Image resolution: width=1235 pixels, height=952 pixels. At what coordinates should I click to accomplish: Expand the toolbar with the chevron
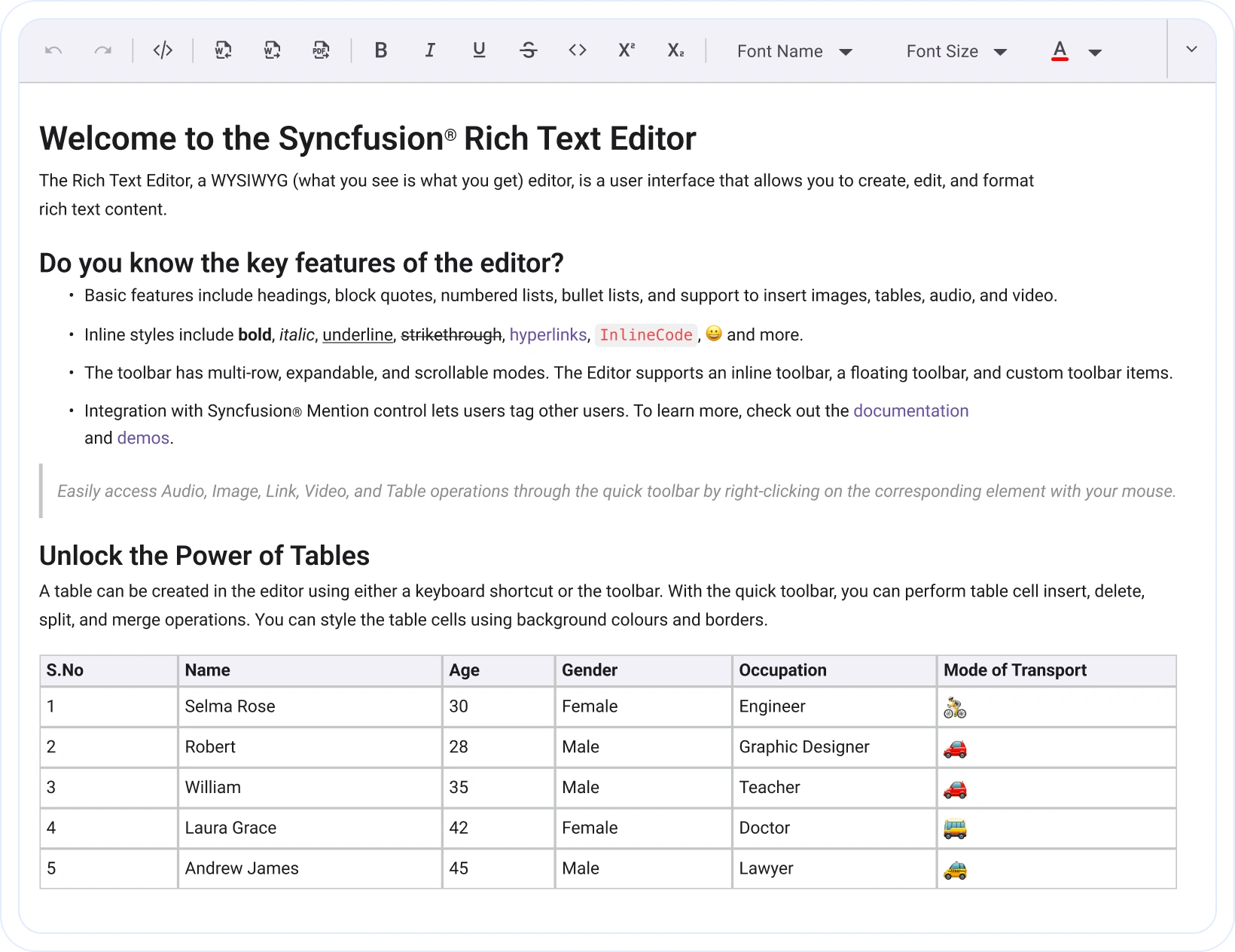click(x=1191, y=50)
